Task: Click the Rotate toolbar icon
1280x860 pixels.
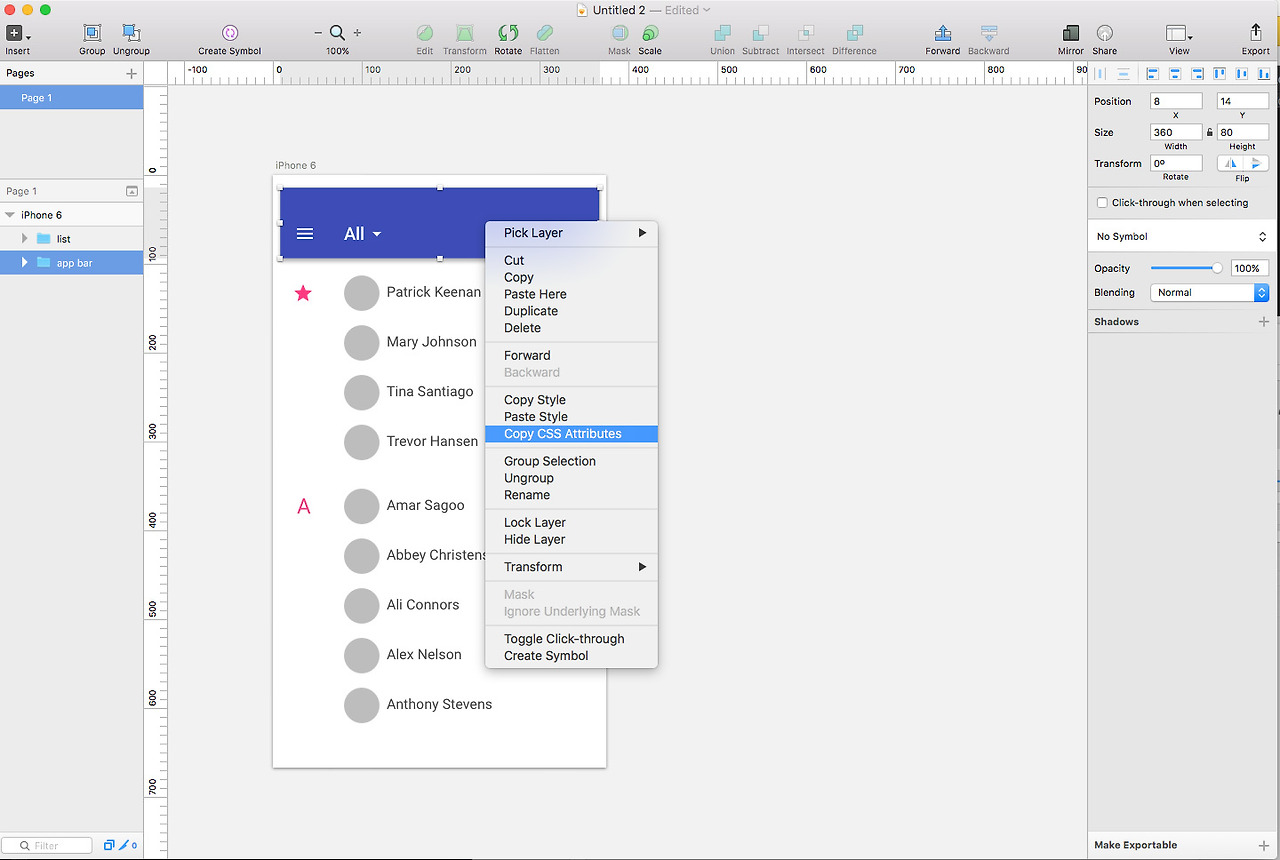Action: point(508,33)
